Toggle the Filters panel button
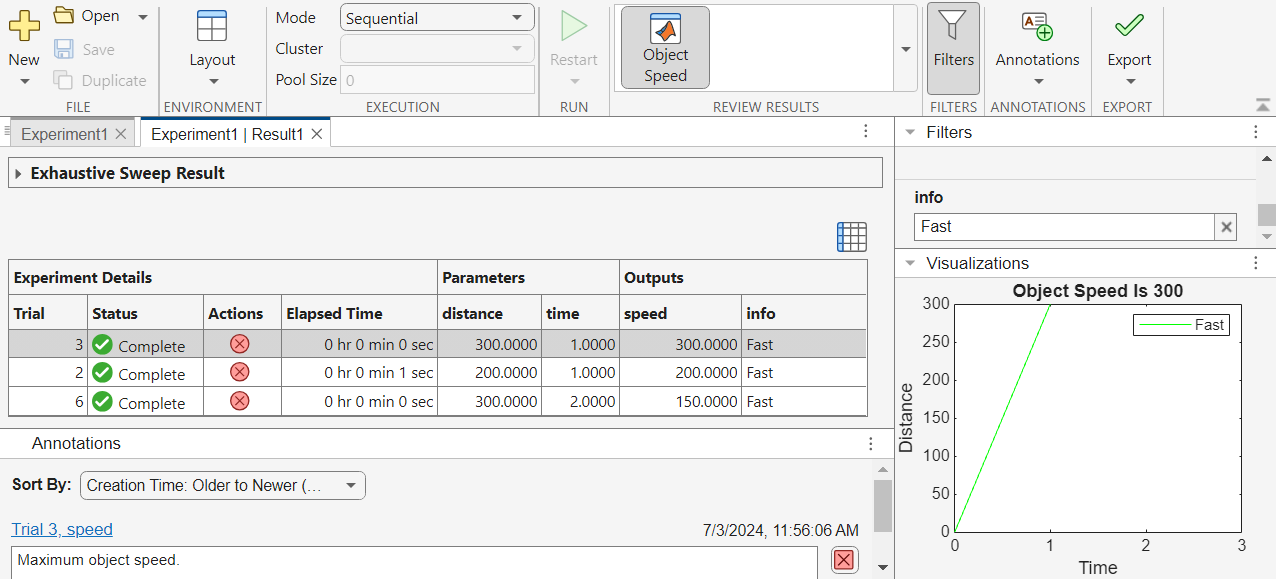 click(953, 47)
